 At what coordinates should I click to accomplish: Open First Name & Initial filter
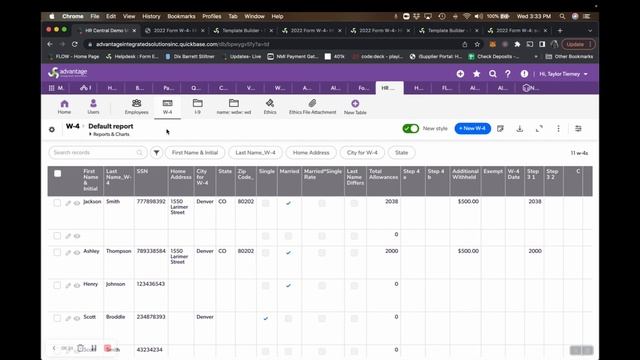tap(195, 153)
